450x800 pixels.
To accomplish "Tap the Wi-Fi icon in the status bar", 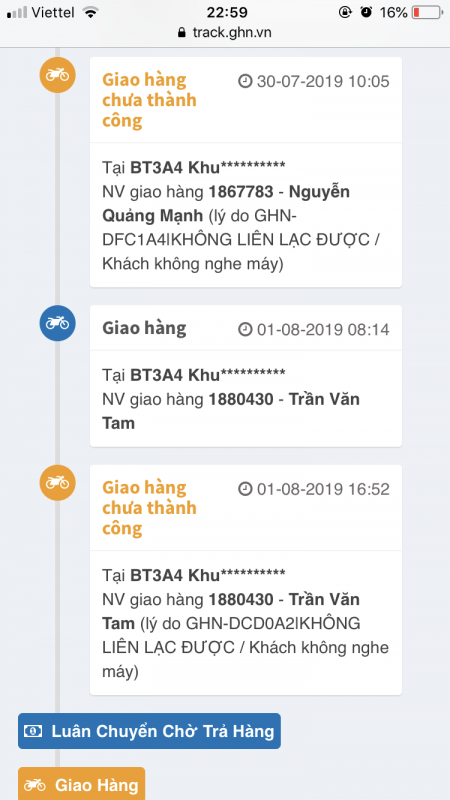I will pyautogui.click(x=90, y=12).
